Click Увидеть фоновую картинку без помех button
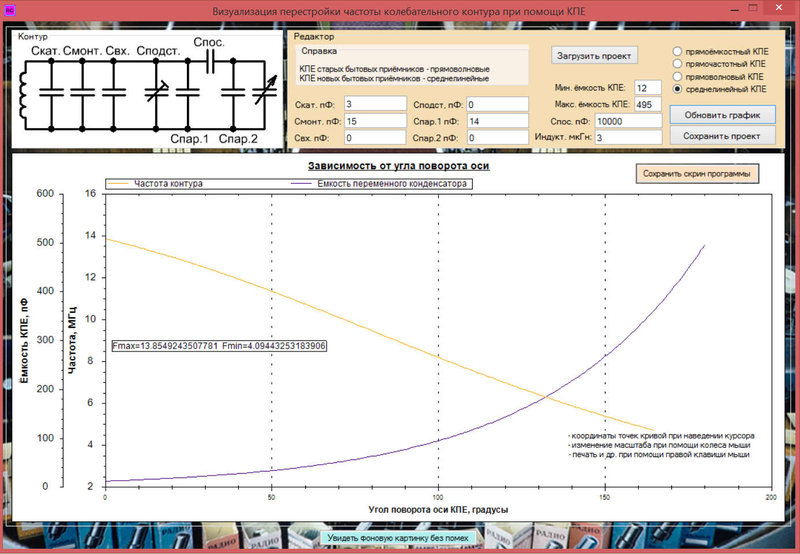Image resolution: width=800 pixels, height=554 pixels. click(x=398, y=537)
